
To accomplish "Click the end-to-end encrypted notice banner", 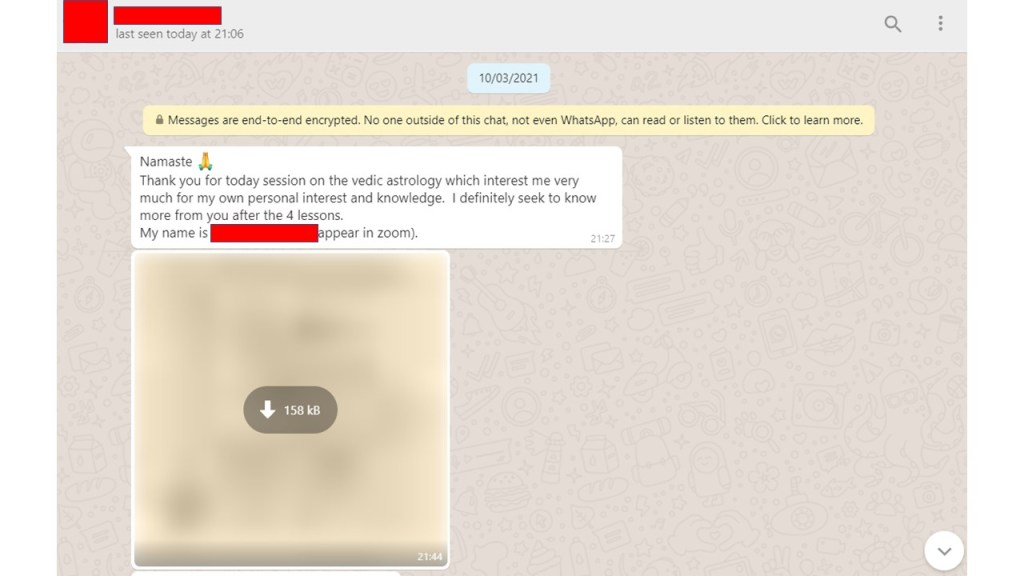I will [x=508, y=121].
